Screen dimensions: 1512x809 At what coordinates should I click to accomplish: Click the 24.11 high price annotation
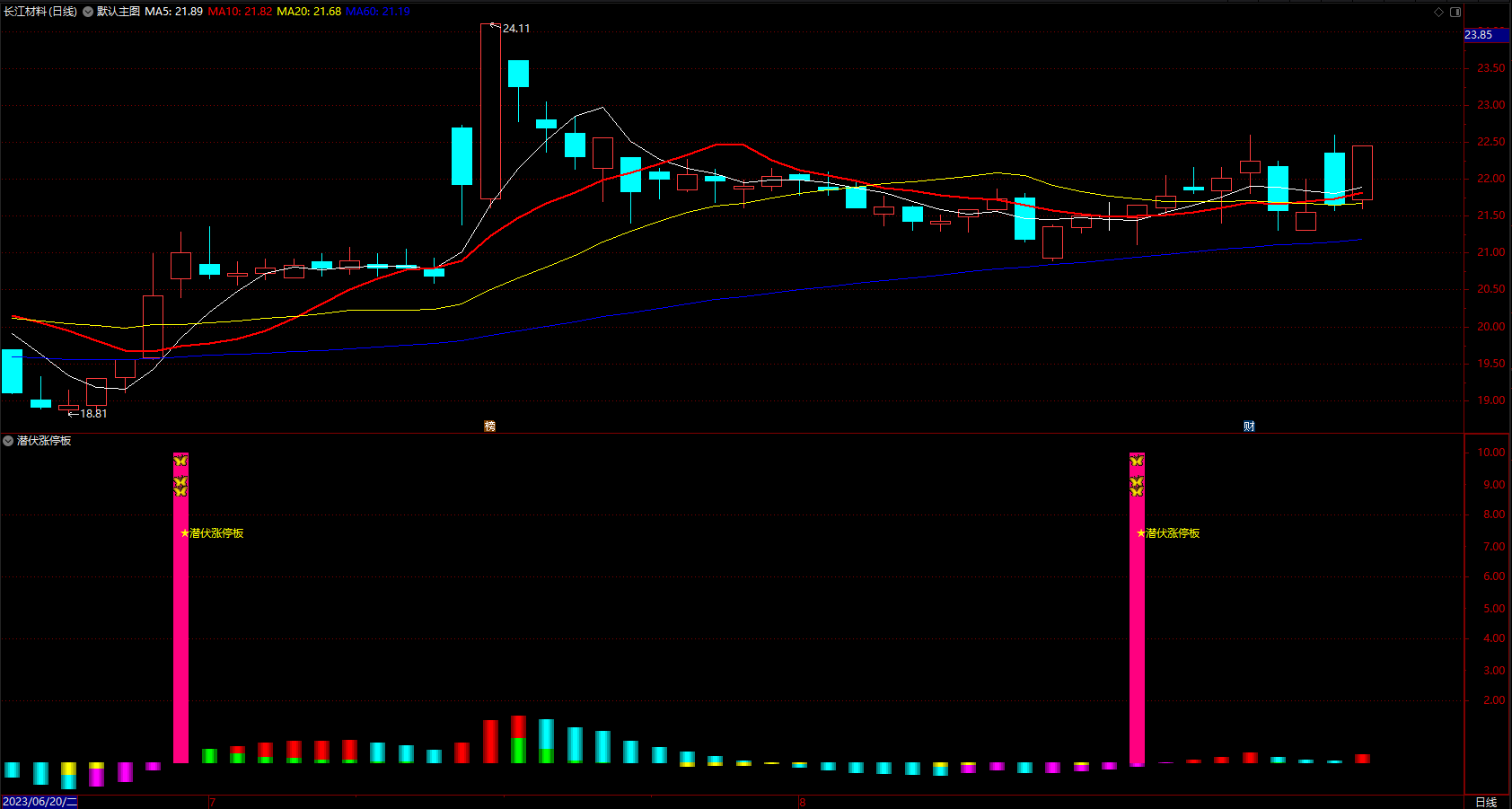click(516, 29)
